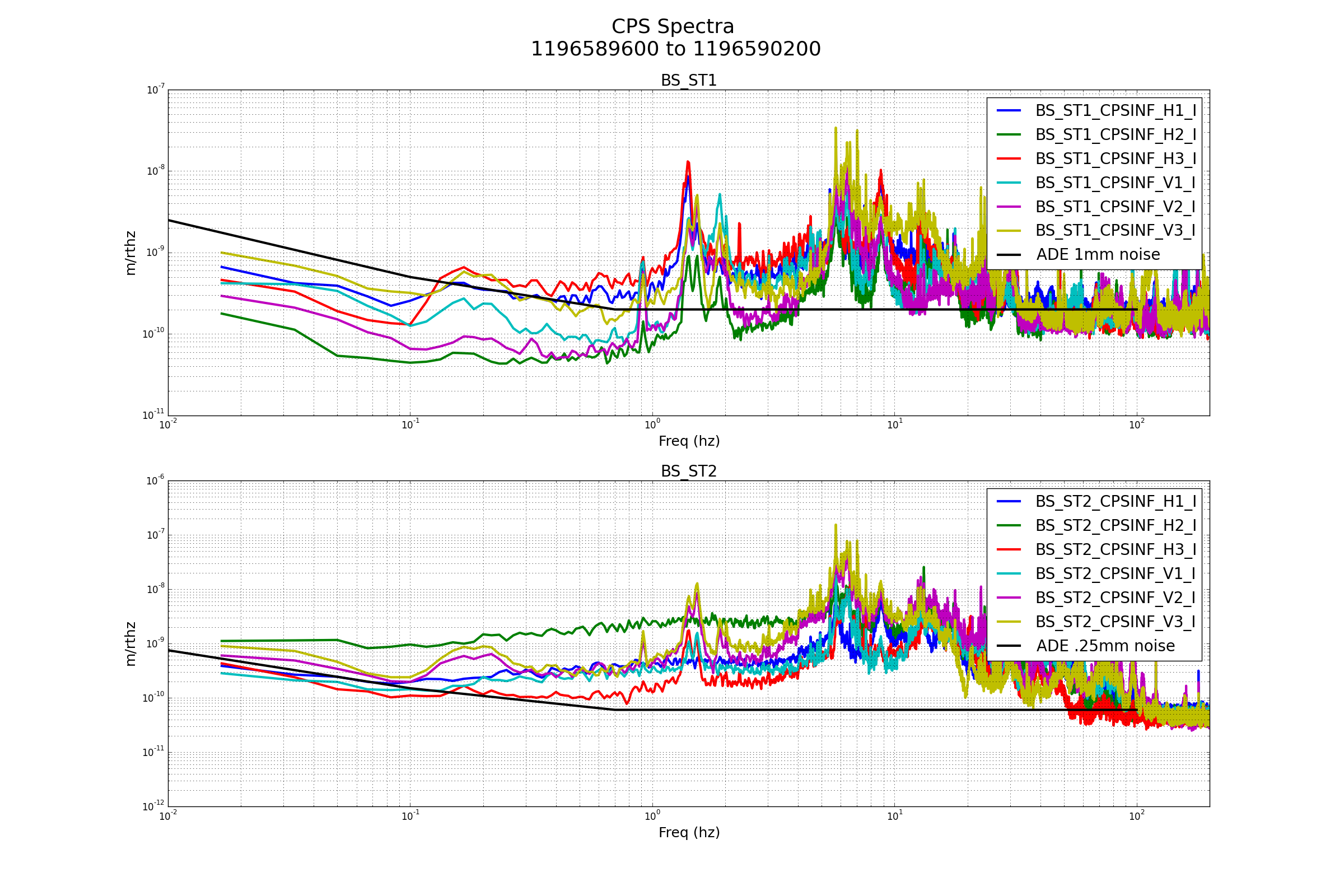Click the BS_ST2_CPSINF_V3_I legend entry

pyautogui.click(x=1116, y=622)
